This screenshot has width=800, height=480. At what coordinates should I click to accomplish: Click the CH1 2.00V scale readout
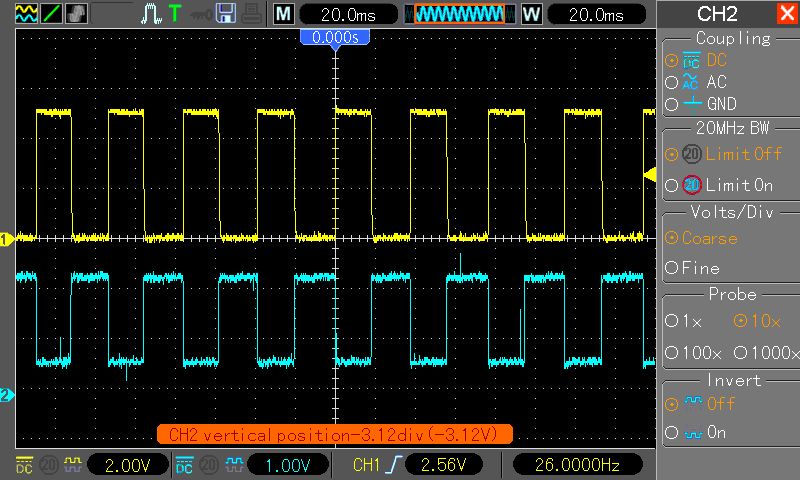coord(128,464)
